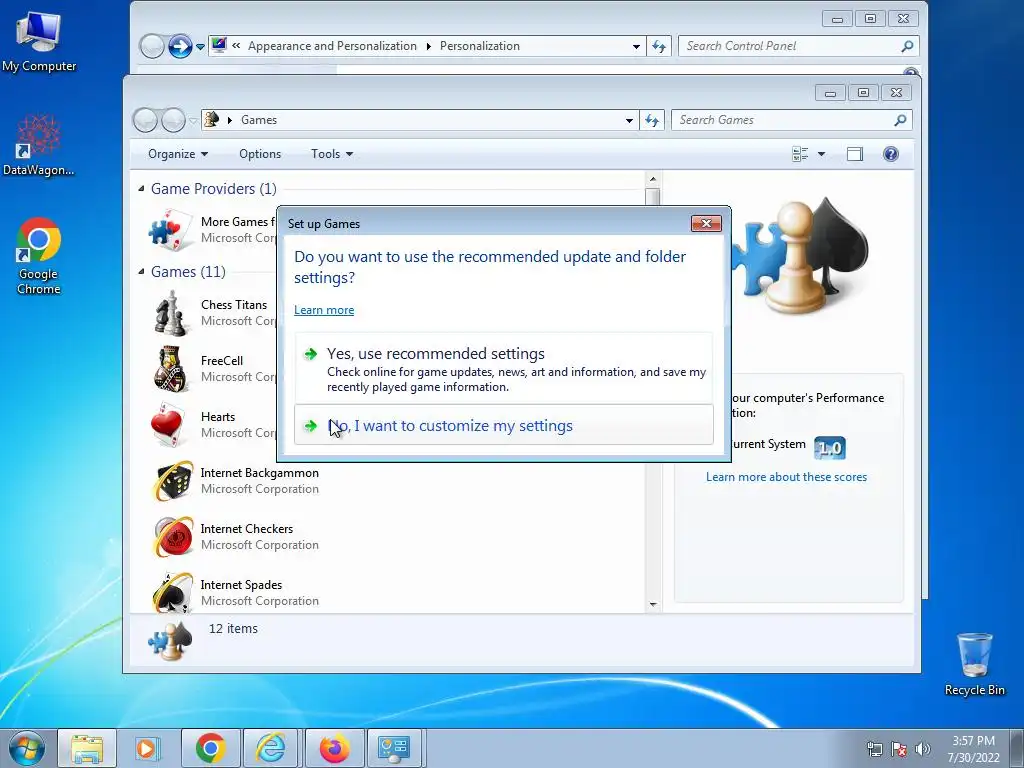Open Learn more about these scores link
Viewport: 1024px width, 768px height.
[x=786, y=477]
